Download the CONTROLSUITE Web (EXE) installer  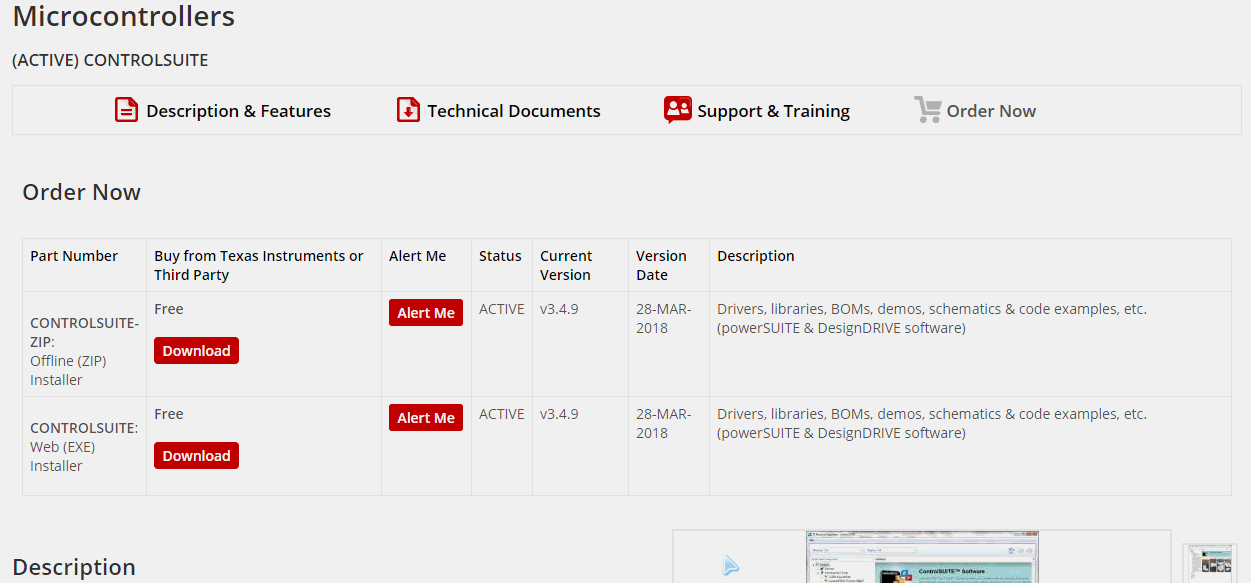tap(196, 456)
